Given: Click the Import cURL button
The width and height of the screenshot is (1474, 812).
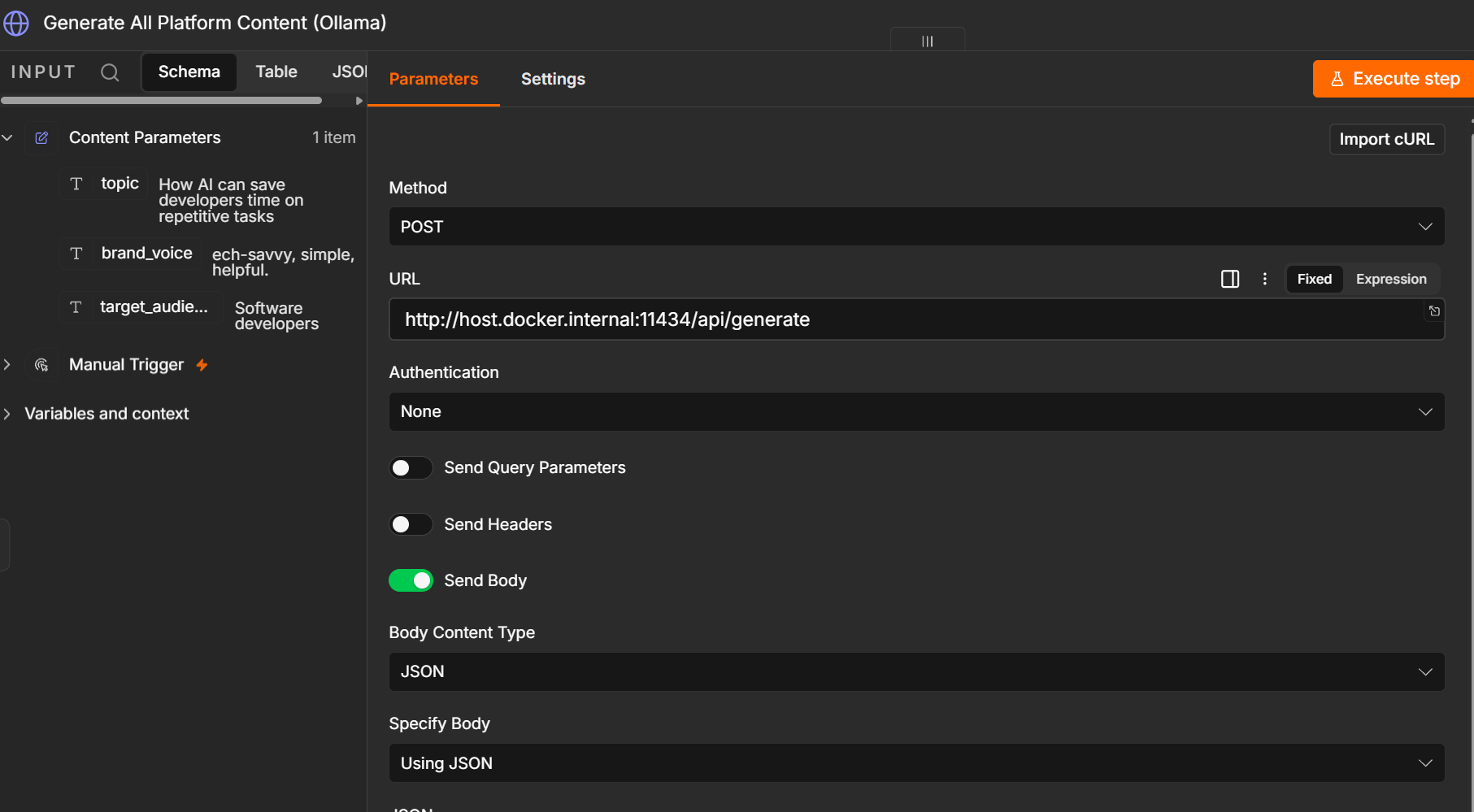Looking at the screenshot, I should 1386,139.
